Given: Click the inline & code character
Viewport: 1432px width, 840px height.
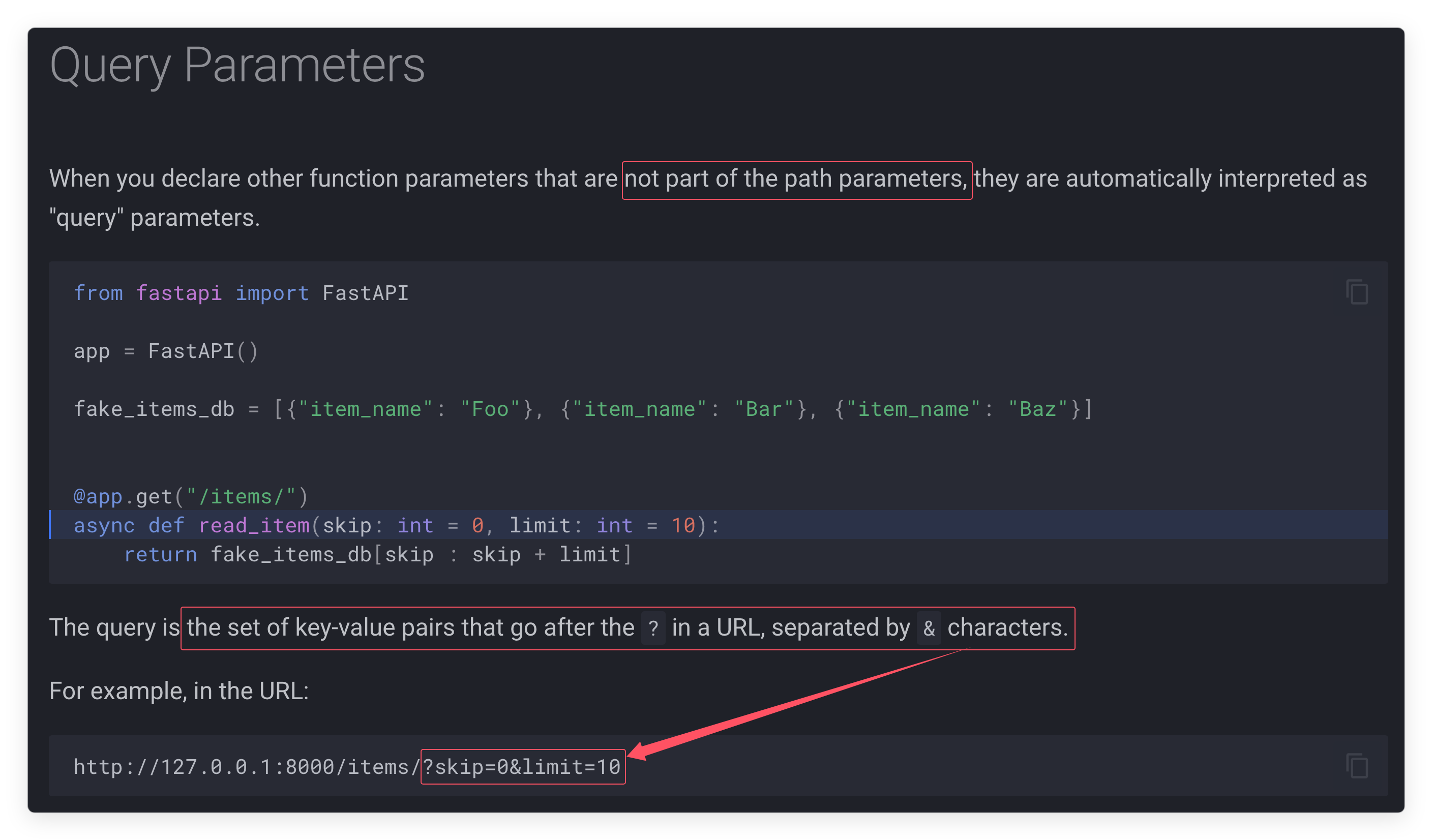Looking at the screenshot, I should click(x=929, y=628).
